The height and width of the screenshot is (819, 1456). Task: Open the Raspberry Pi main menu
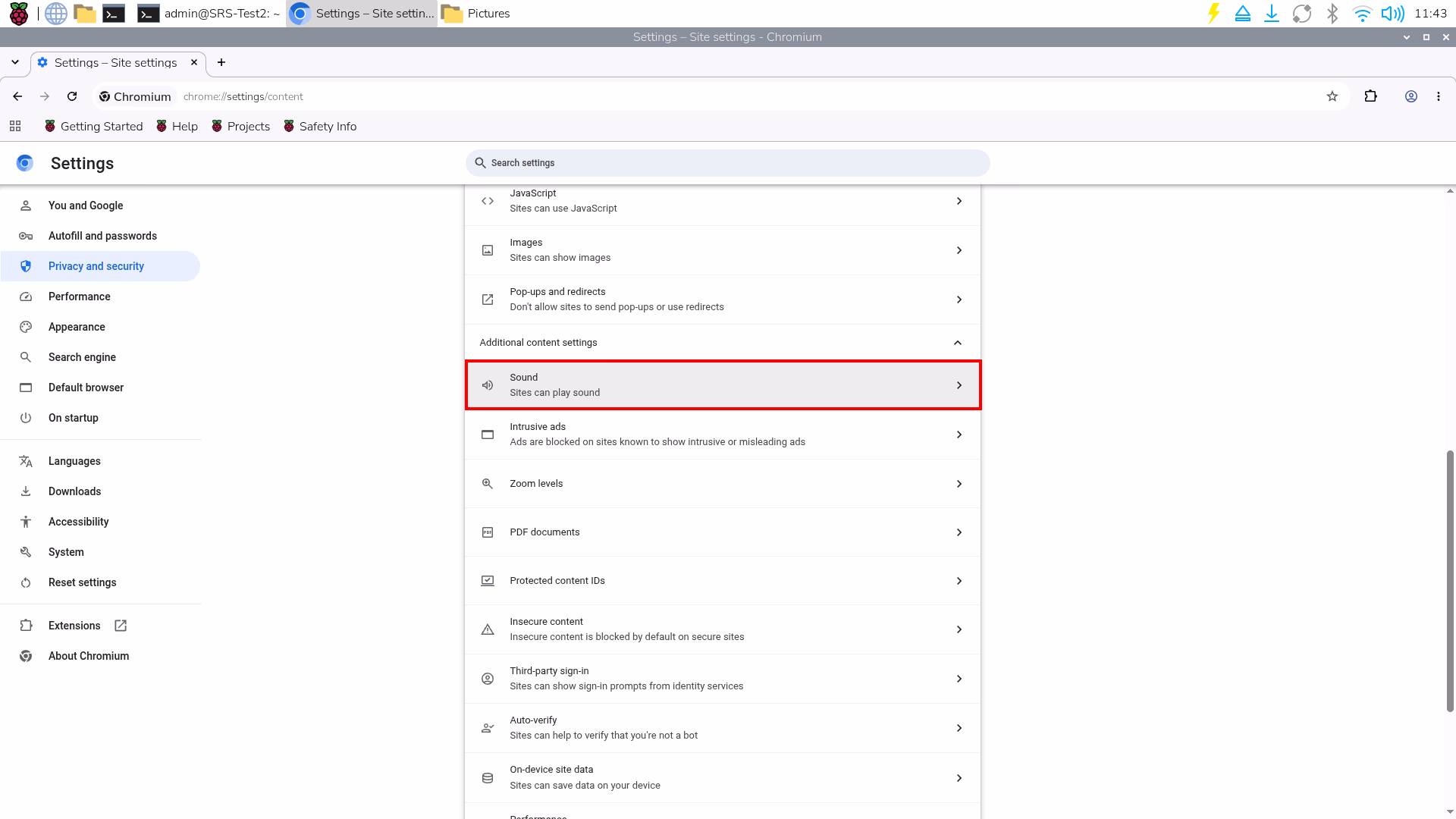pyautogui.click(x=19, y=14)
